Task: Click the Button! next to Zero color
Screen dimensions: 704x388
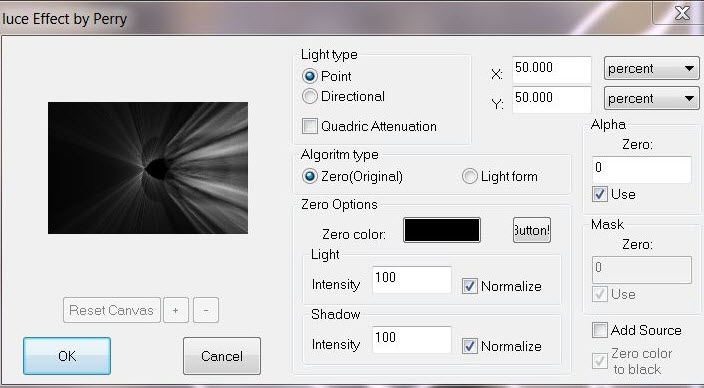Action: 532,230
